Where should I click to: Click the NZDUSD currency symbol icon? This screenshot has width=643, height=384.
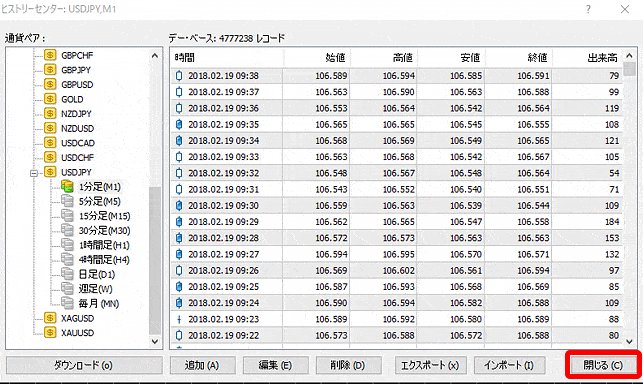tap(50, 128)
